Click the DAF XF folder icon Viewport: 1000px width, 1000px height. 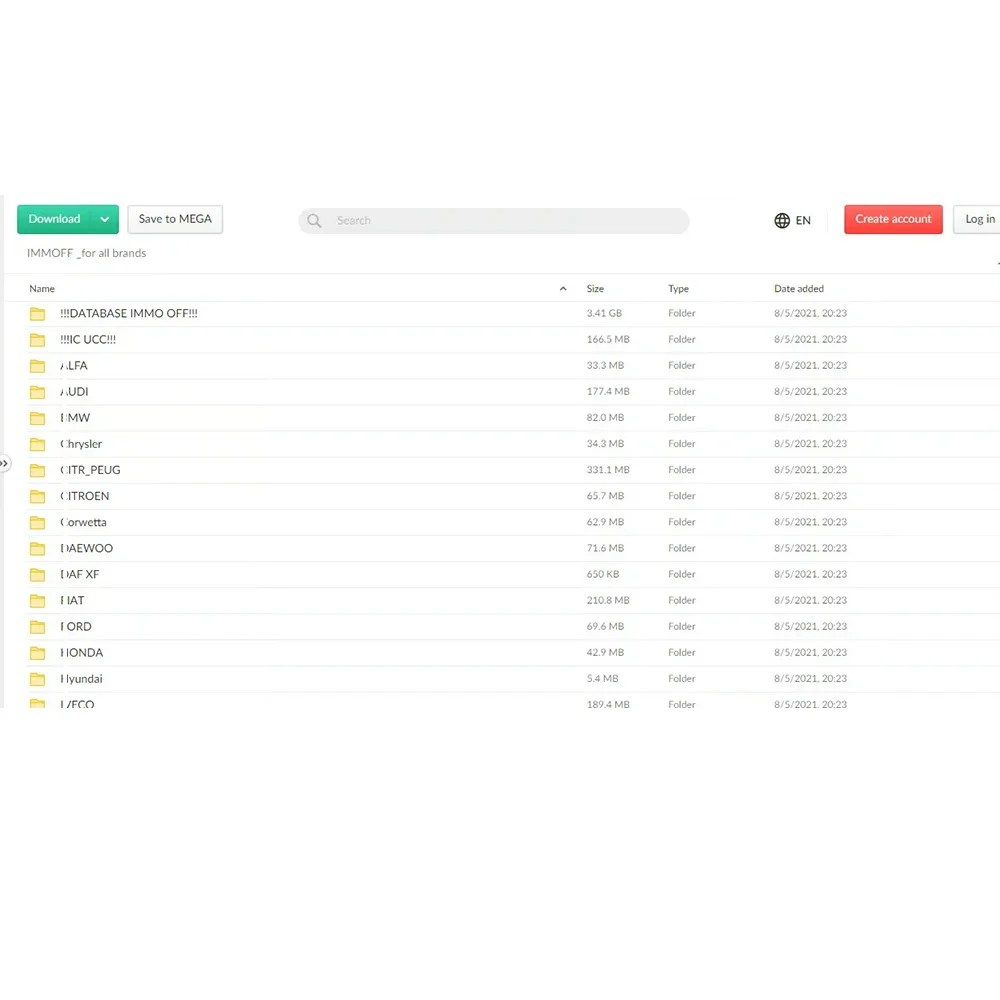(38, 575)
